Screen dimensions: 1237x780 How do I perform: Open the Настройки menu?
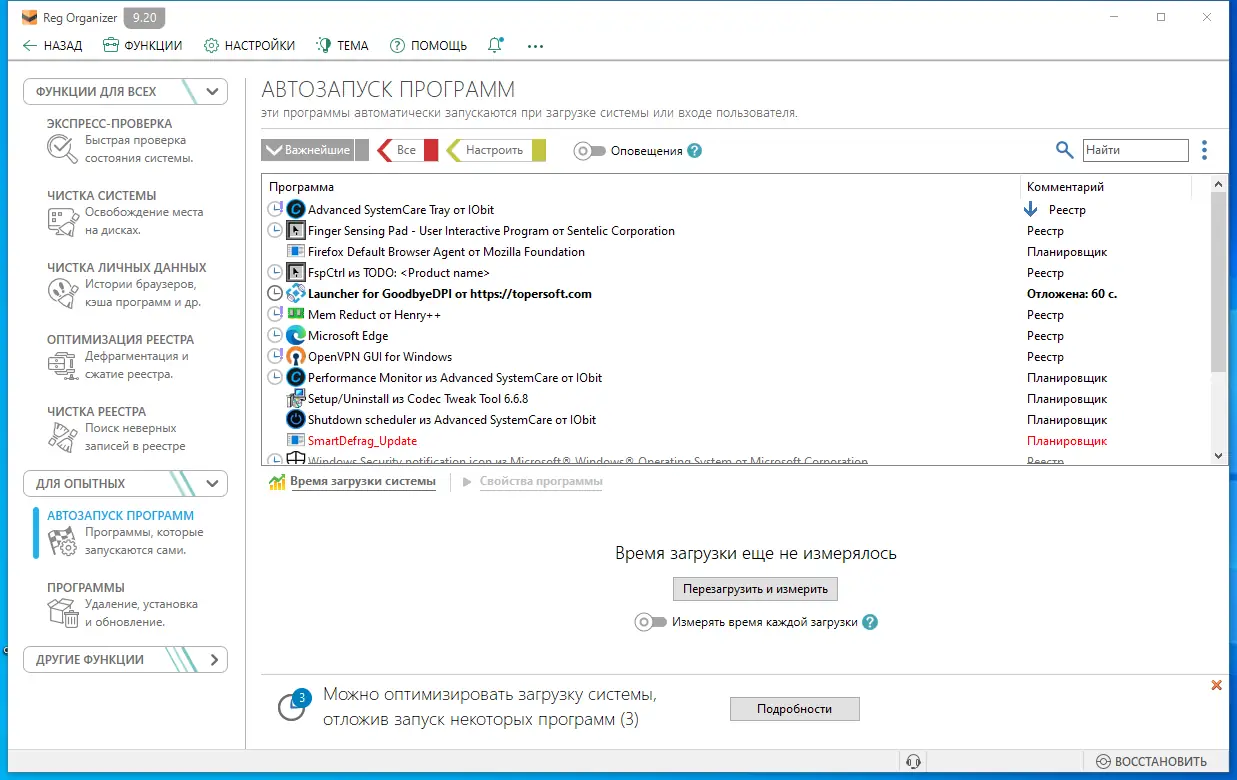(249, 45)
